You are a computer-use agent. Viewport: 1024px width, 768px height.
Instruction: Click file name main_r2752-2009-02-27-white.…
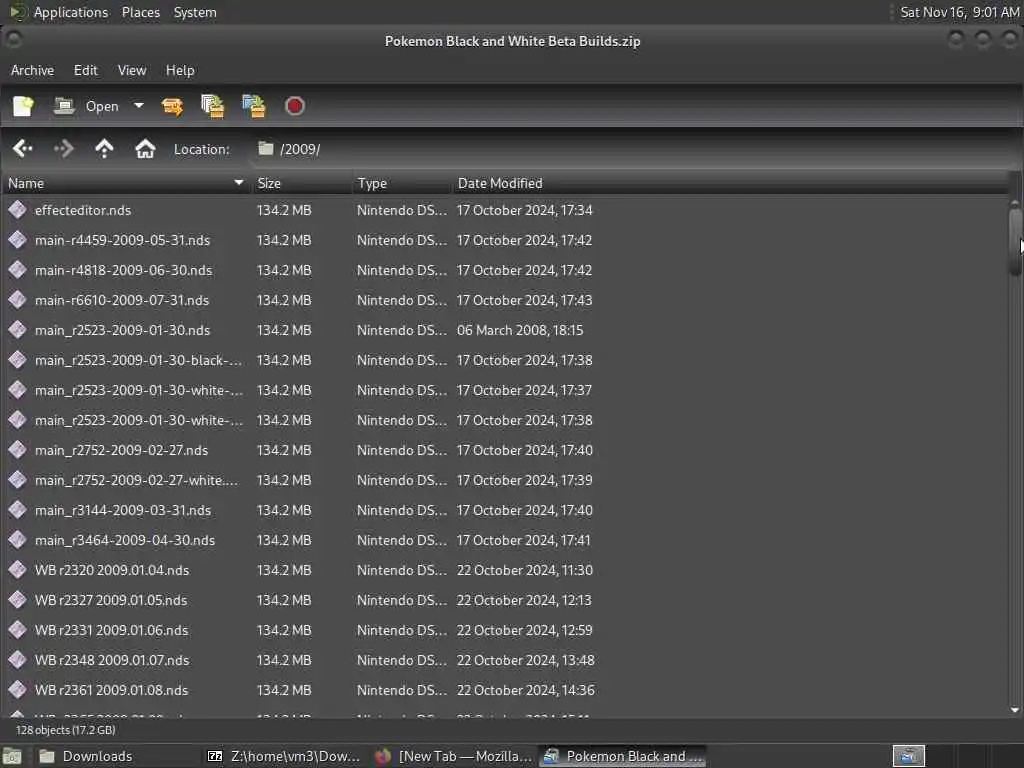point(137,481)
